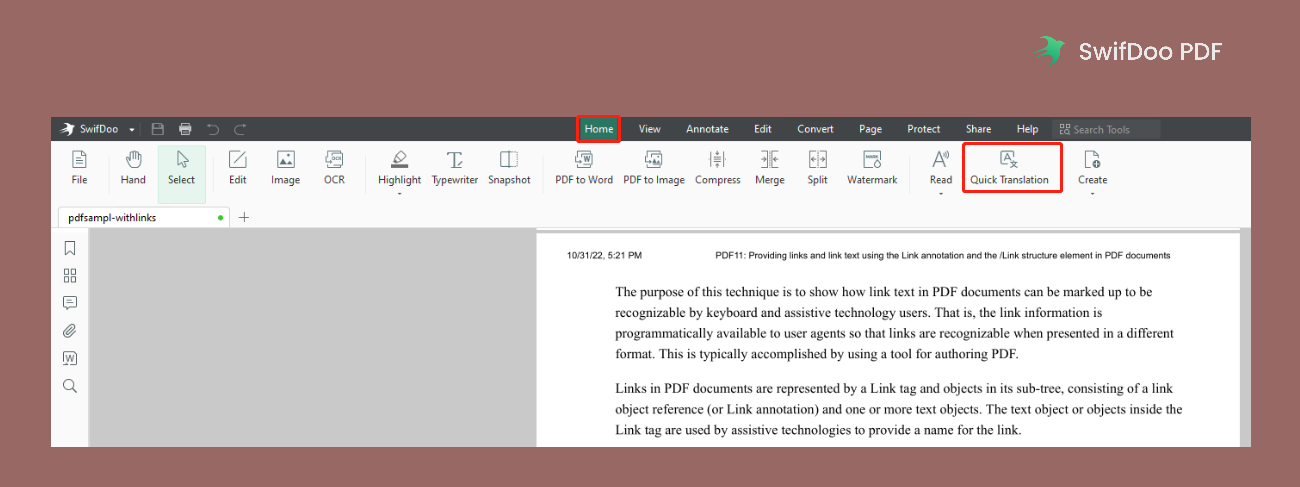Open the Split tool
The image size is (1300, 487).
[817, 168]
